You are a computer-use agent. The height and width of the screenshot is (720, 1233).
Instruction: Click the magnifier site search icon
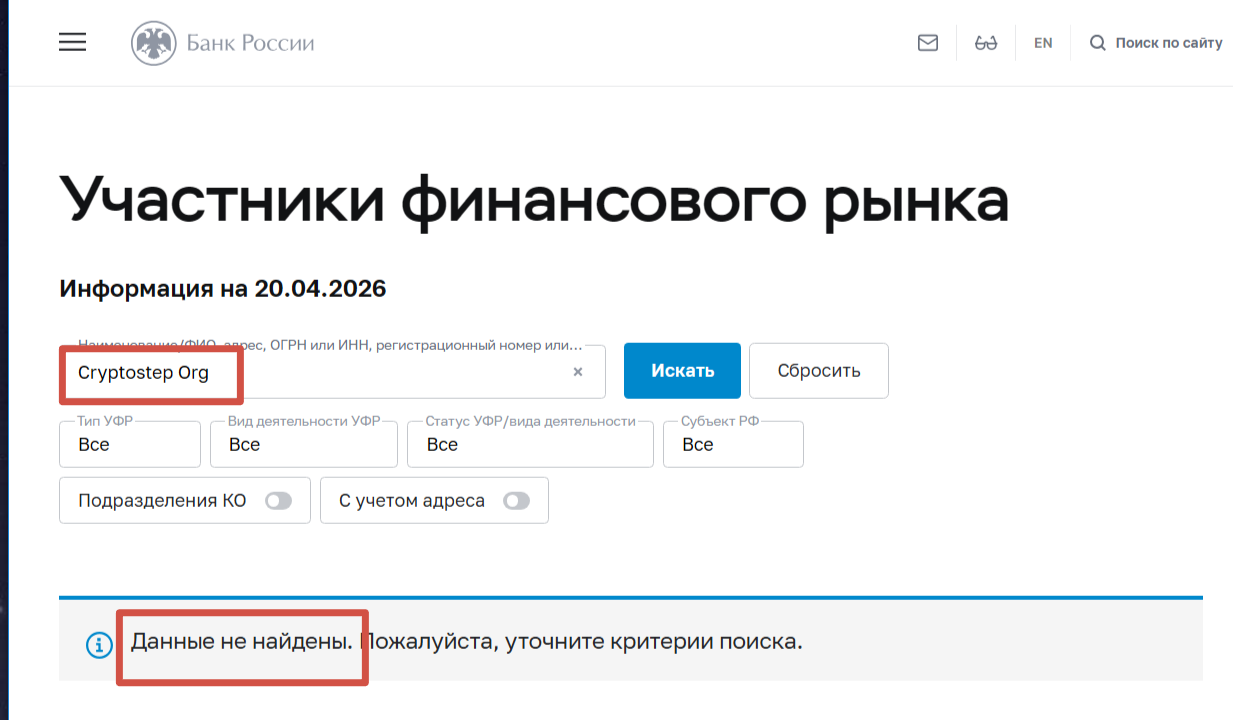1097,43
